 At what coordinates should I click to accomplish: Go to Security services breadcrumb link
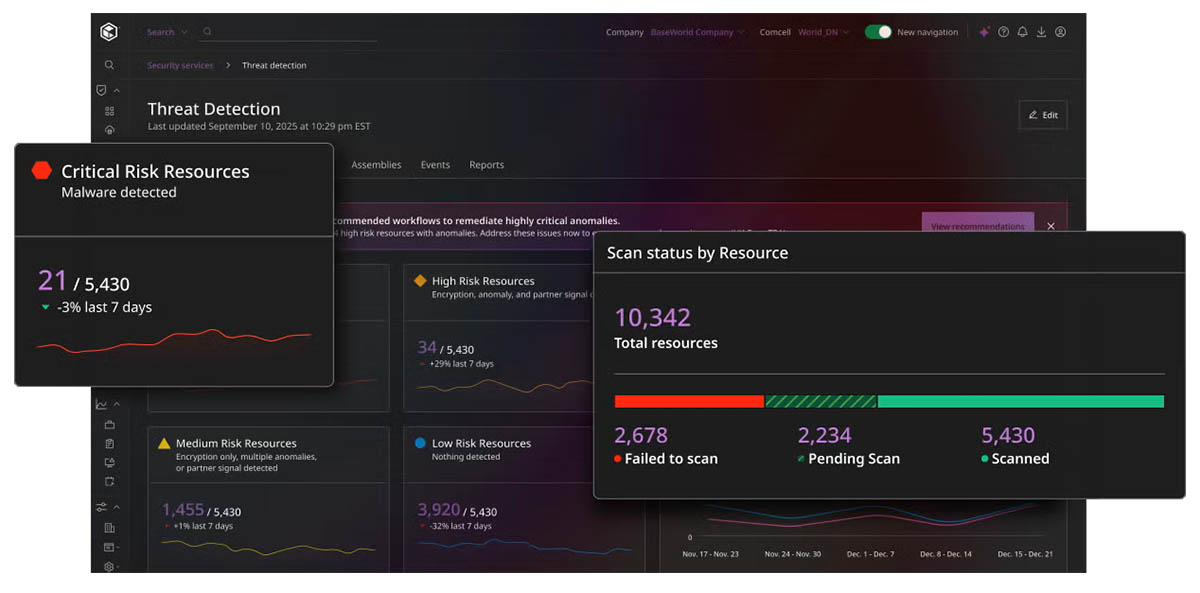point(180,65)
